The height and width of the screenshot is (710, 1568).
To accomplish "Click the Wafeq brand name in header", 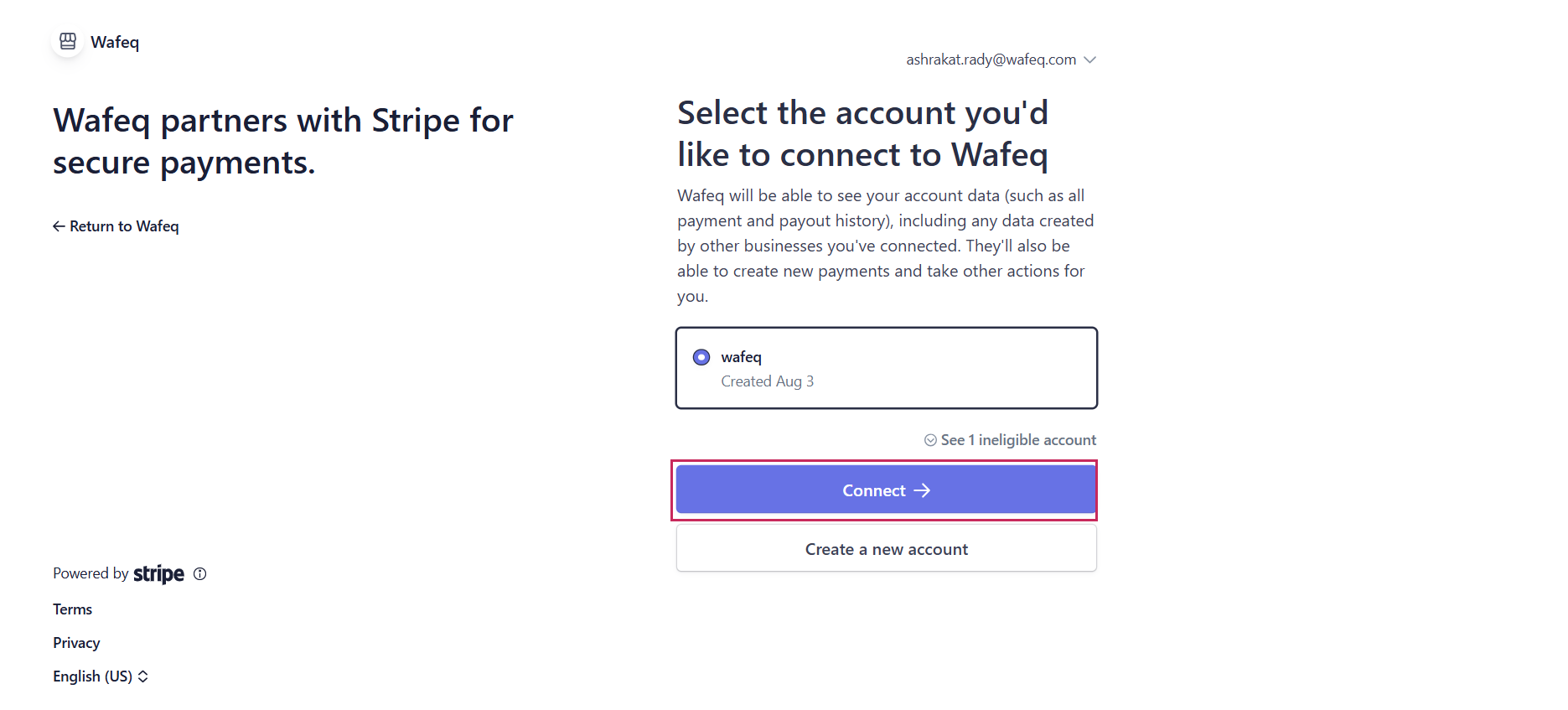I will 115,42.
